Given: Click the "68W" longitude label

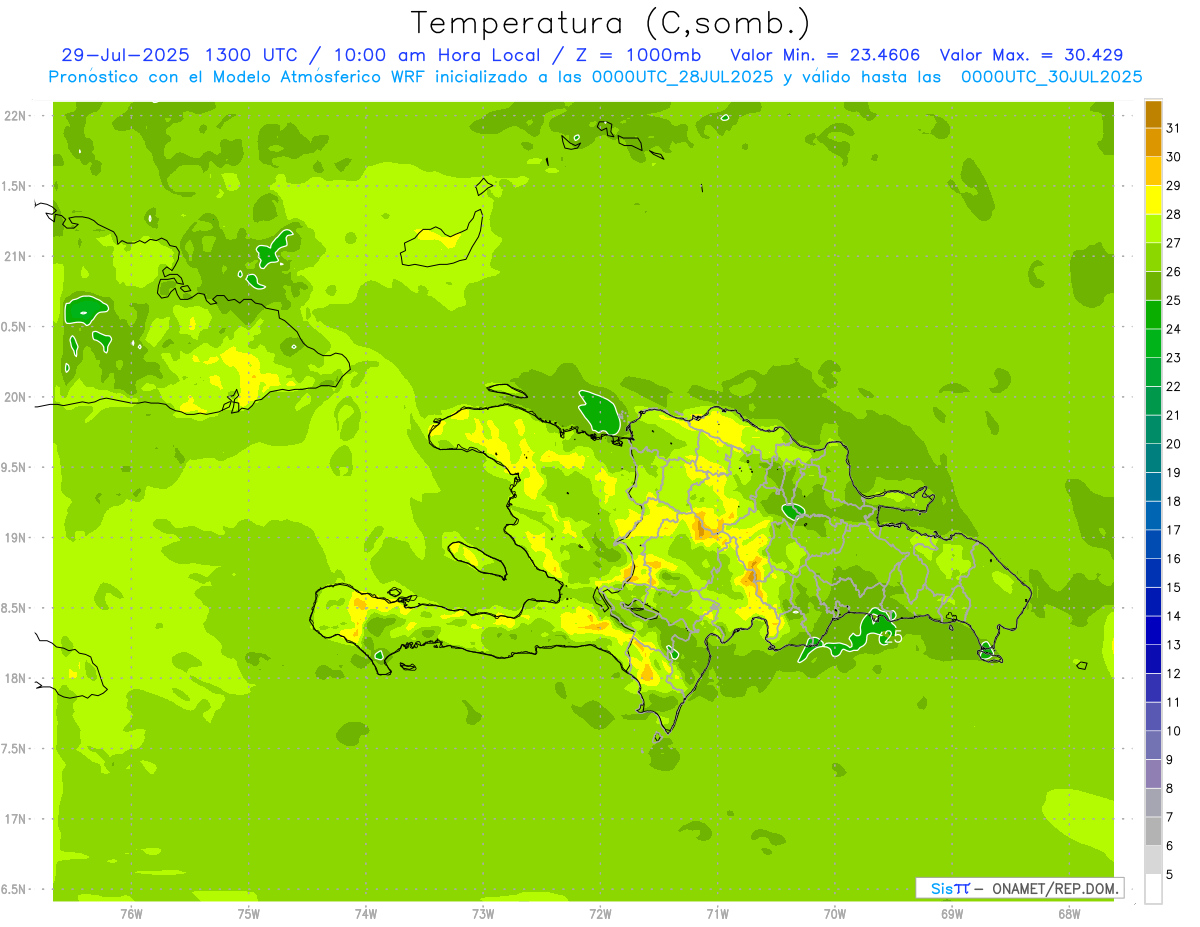Looking at the screenshot, I should click(1069, 914).
